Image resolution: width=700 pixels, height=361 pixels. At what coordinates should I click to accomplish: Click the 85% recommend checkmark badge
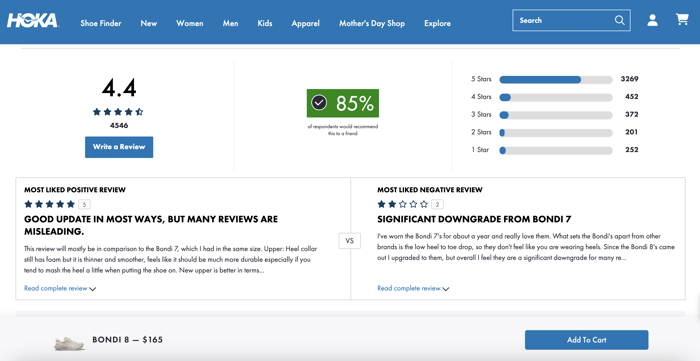click(342, 103)
